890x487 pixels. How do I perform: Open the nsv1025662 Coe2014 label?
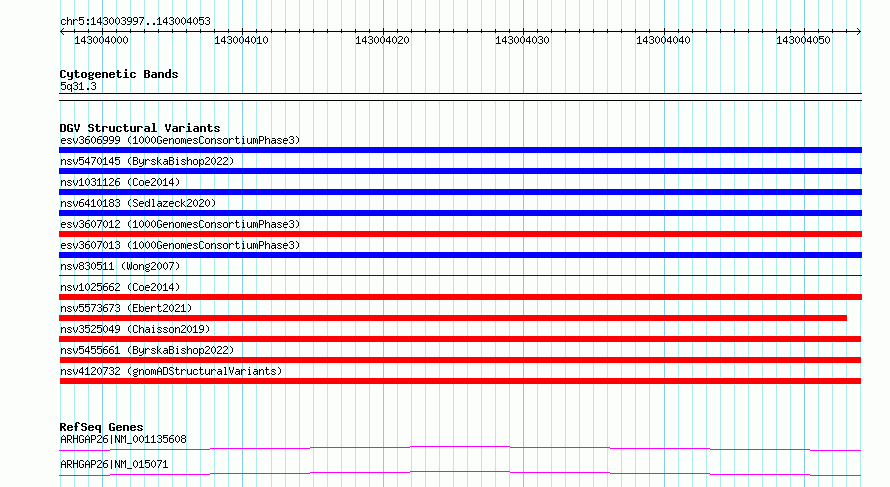click(120, 287)
